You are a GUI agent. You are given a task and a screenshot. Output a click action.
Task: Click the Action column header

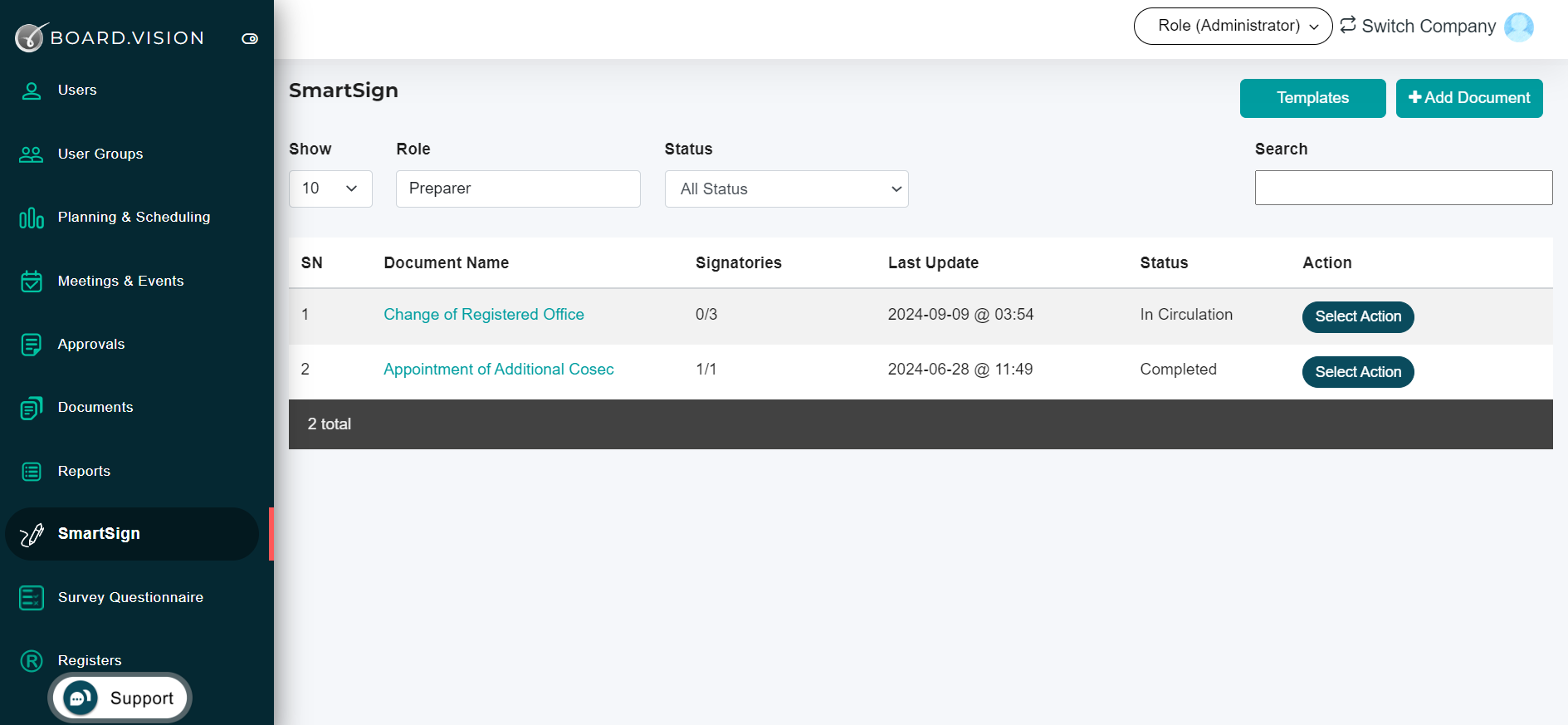click(x=1327, y=263)
